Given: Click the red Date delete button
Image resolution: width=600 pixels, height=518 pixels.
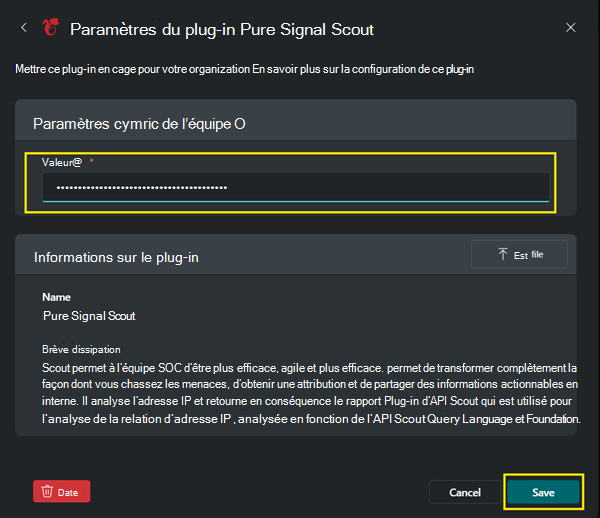Looking at the screenshot, I should point(62,491).
